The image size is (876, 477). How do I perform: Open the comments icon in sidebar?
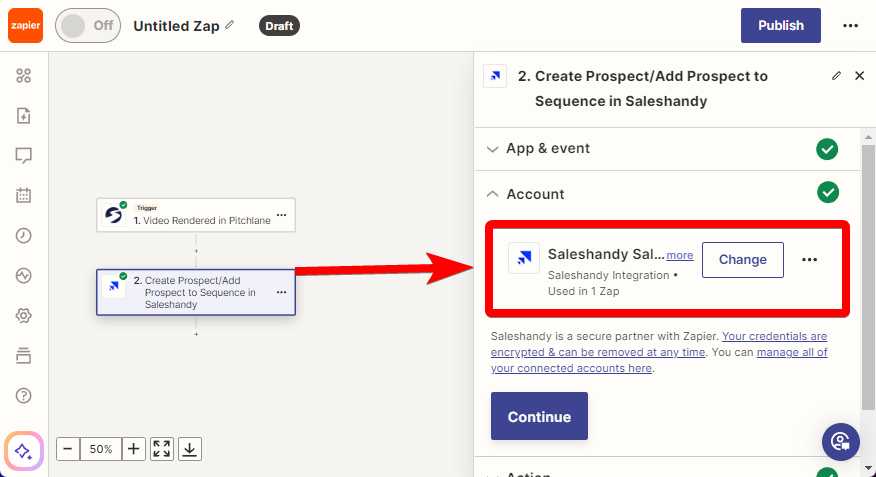pyautogui.click(x=23, y=155)
